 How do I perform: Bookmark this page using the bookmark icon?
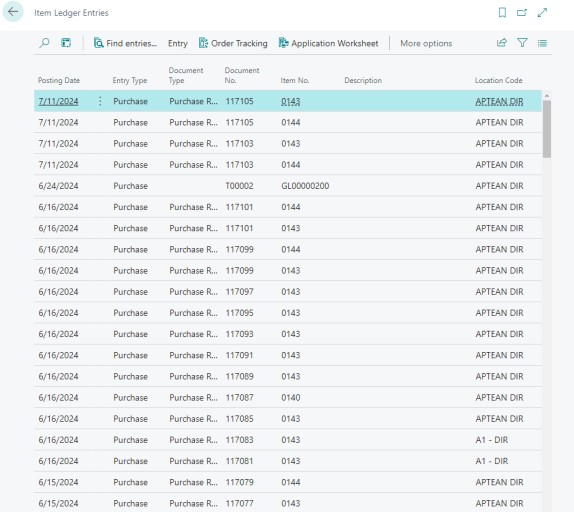click(502, 13)
